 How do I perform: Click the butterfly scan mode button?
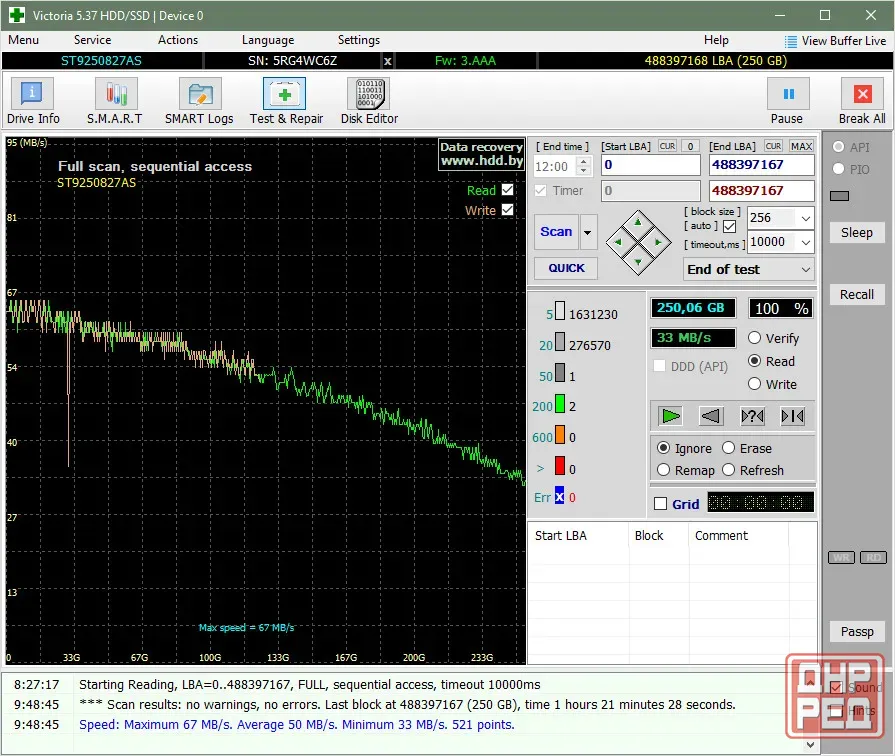tap(793, 416)
